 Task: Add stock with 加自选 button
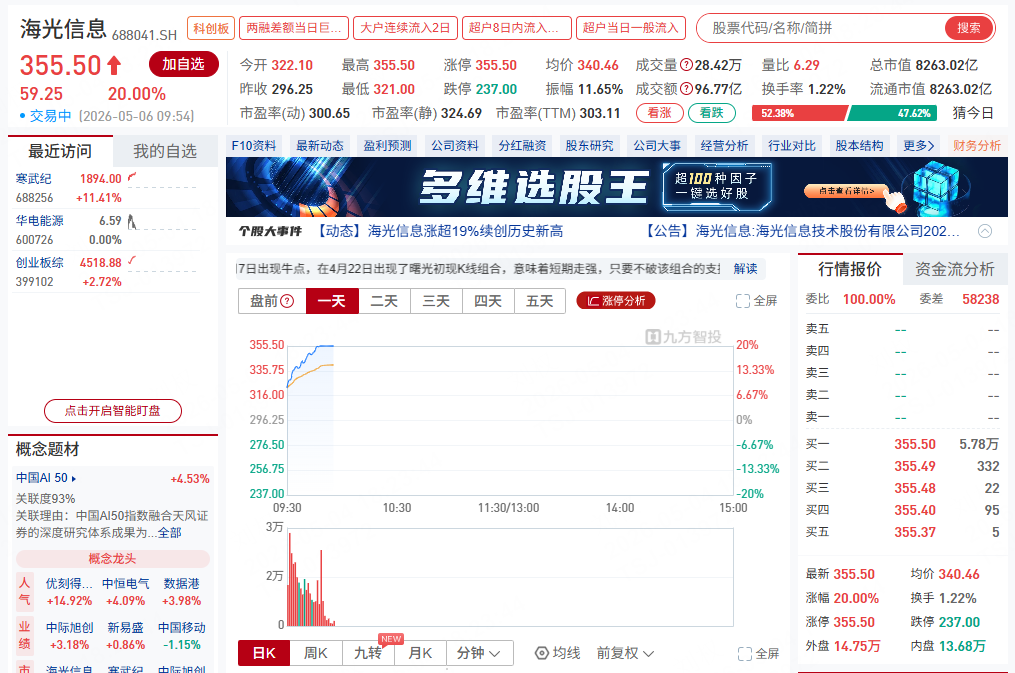pos(183,64)
